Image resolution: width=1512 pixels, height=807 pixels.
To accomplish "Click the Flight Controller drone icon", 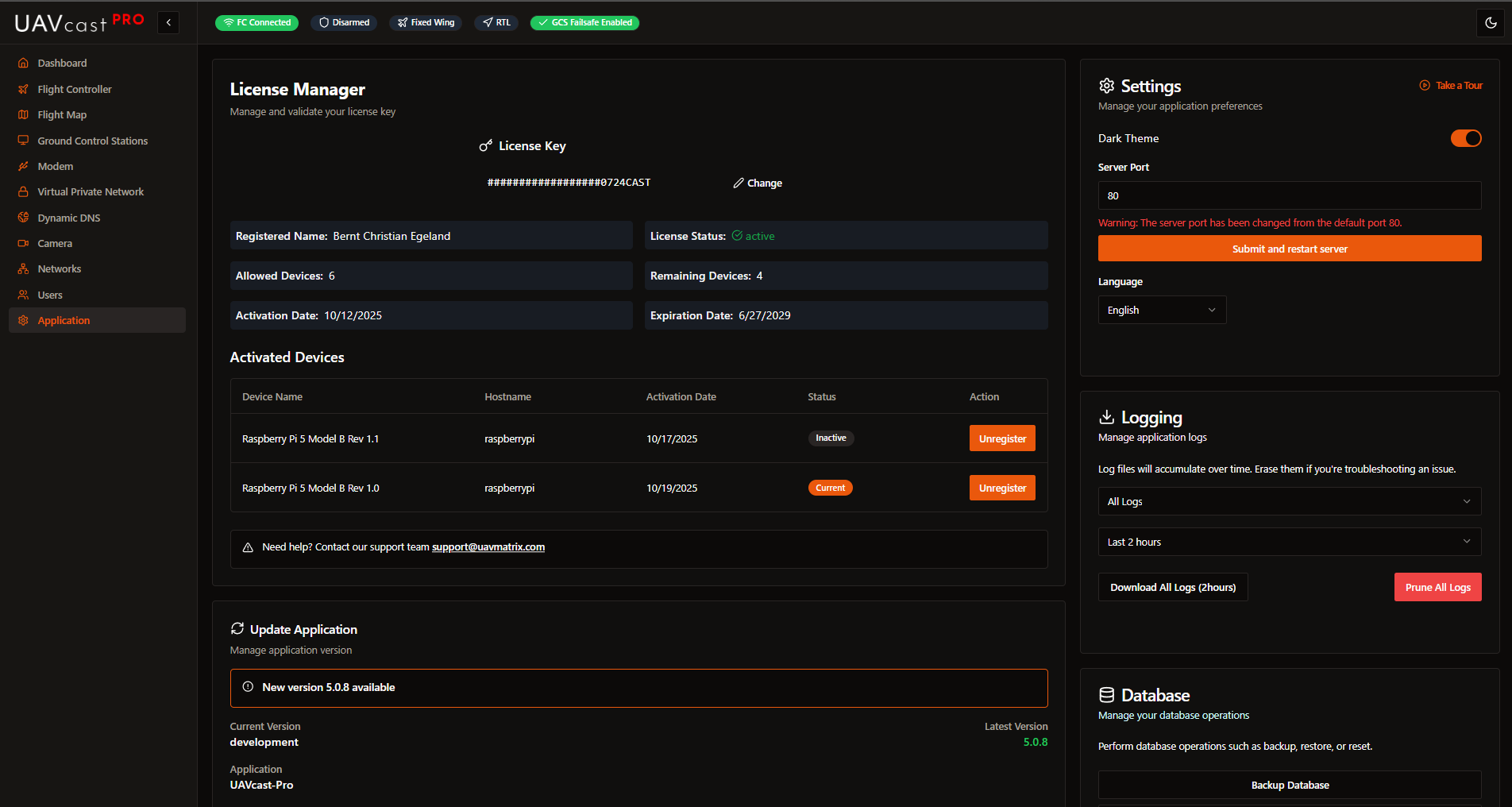I will click(23, 89).
